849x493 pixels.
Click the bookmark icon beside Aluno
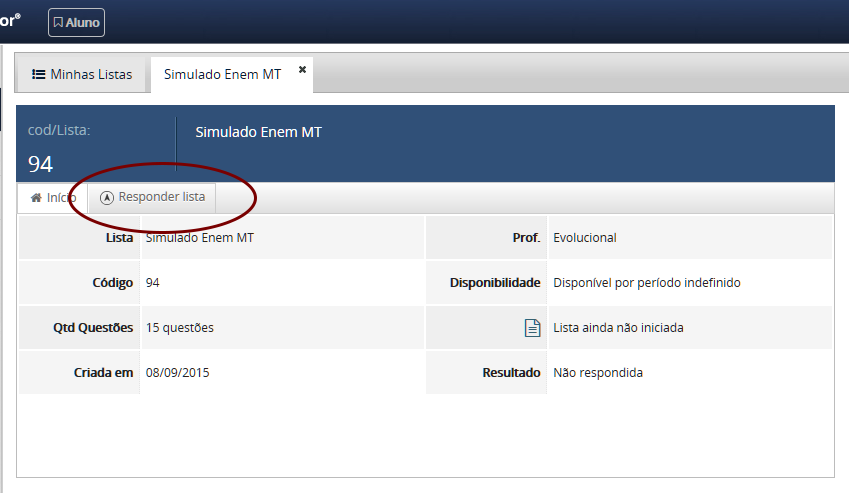coord(58,22)
